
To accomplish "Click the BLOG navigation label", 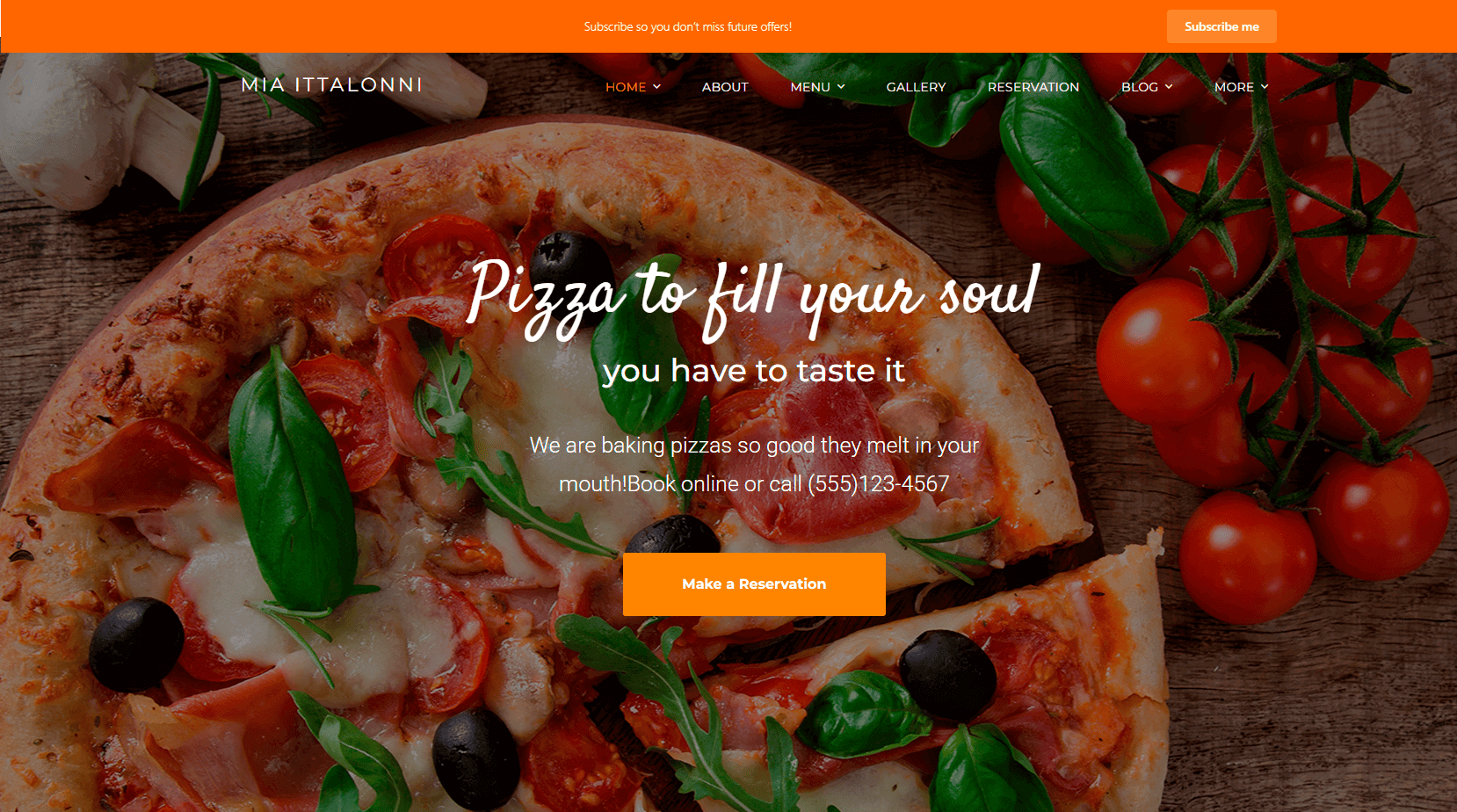I will pyautogui.click(x=1140, y=87).
